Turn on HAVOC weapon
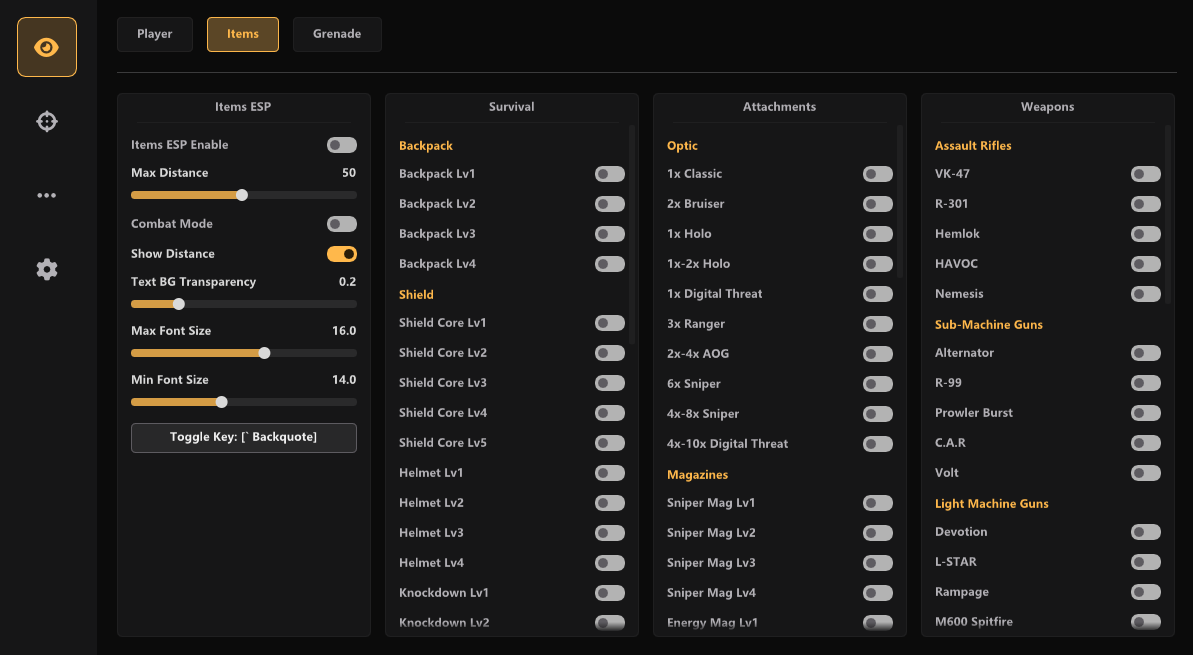Screen dimensions: 1193x655 pos(1145,264)
